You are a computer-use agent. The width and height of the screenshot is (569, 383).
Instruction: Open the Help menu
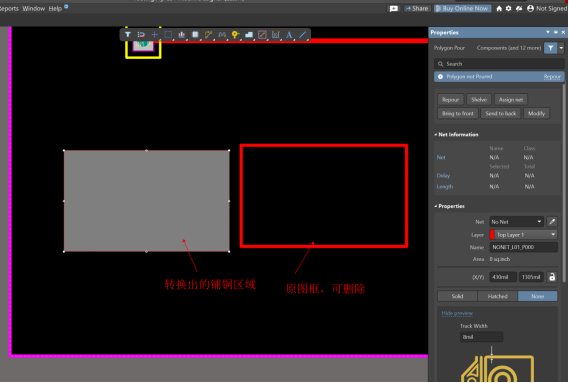pos(55,8)
